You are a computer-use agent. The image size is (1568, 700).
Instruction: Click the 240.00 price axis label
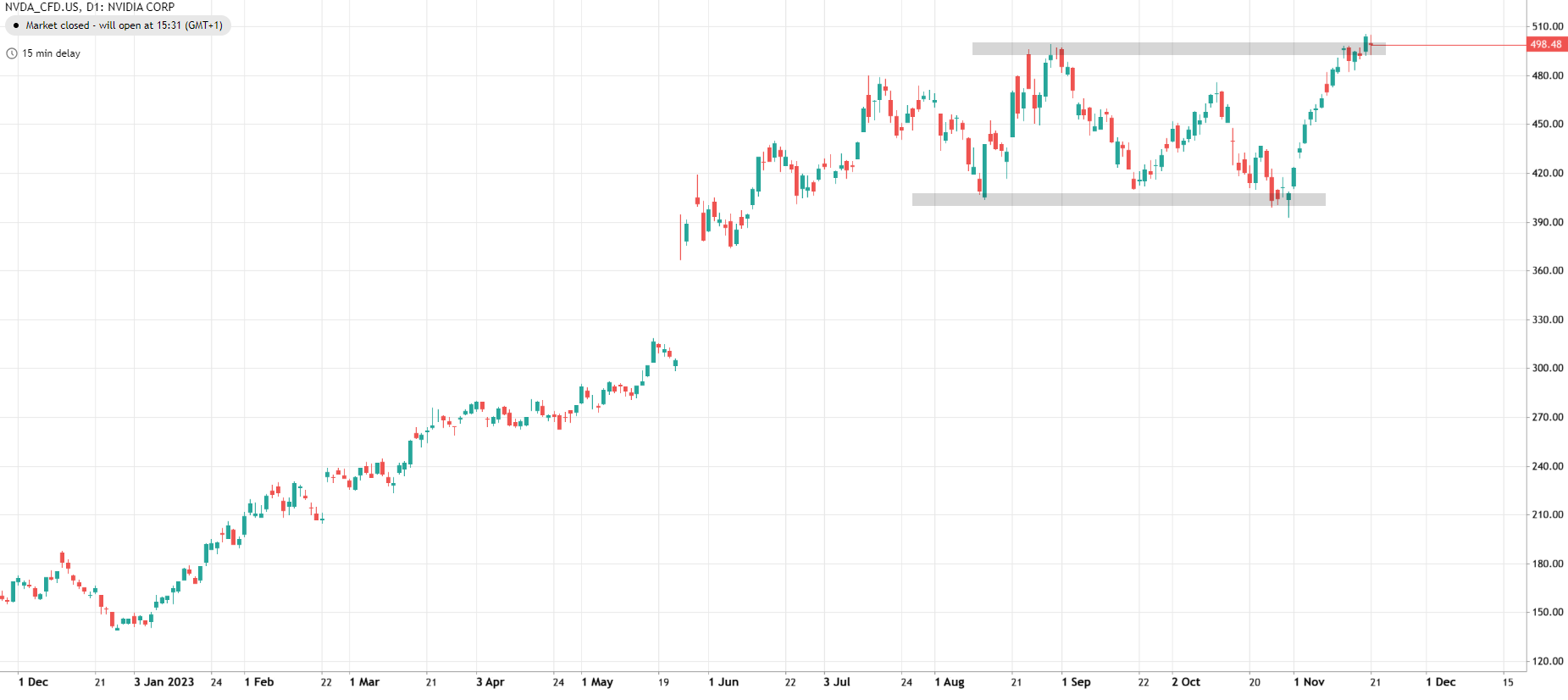tap(1548, 466)
